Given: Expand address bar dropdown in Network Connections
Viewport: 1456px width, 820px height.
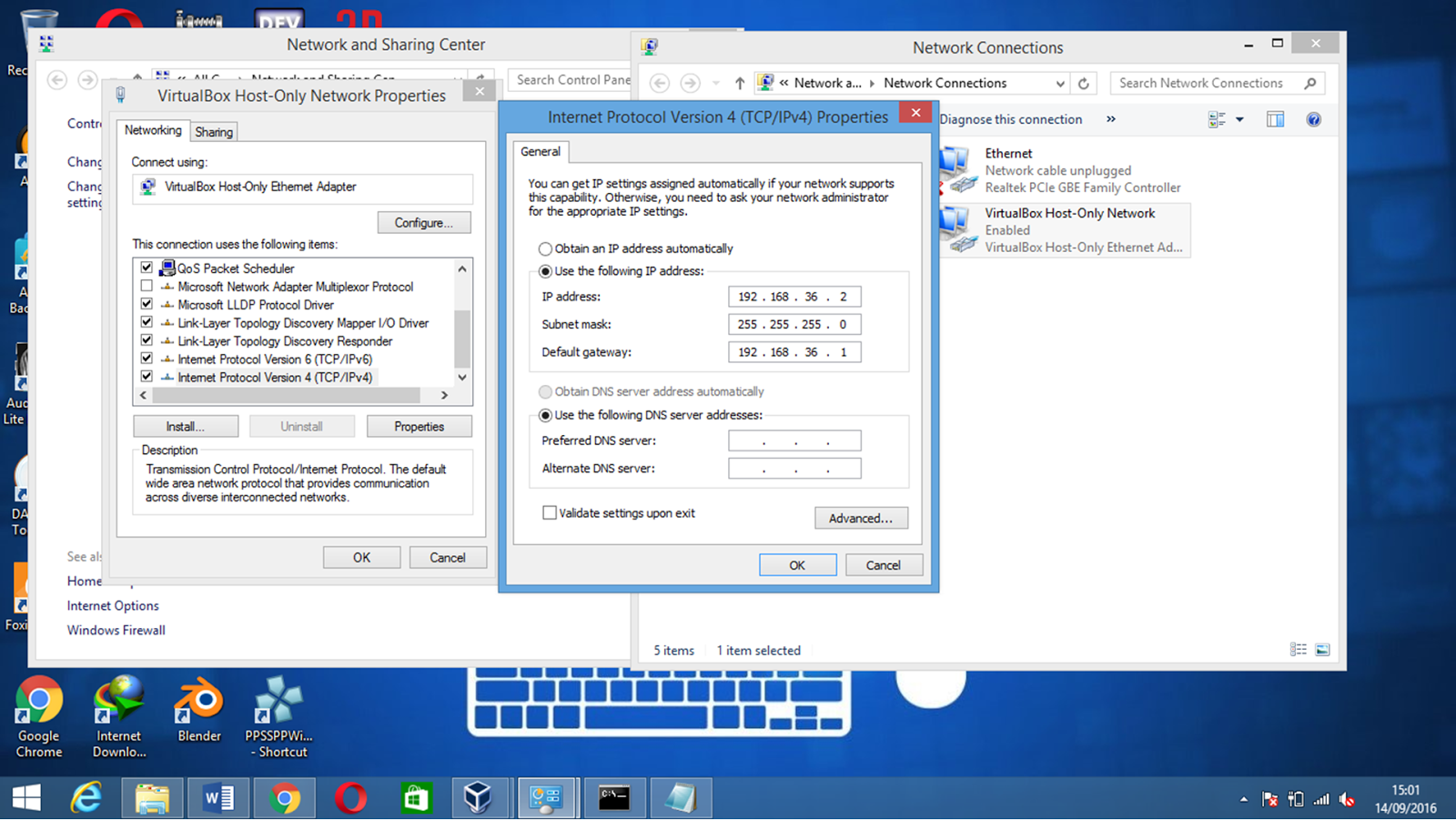Looking at the screenshot, I should click(x=1060, y=83).
